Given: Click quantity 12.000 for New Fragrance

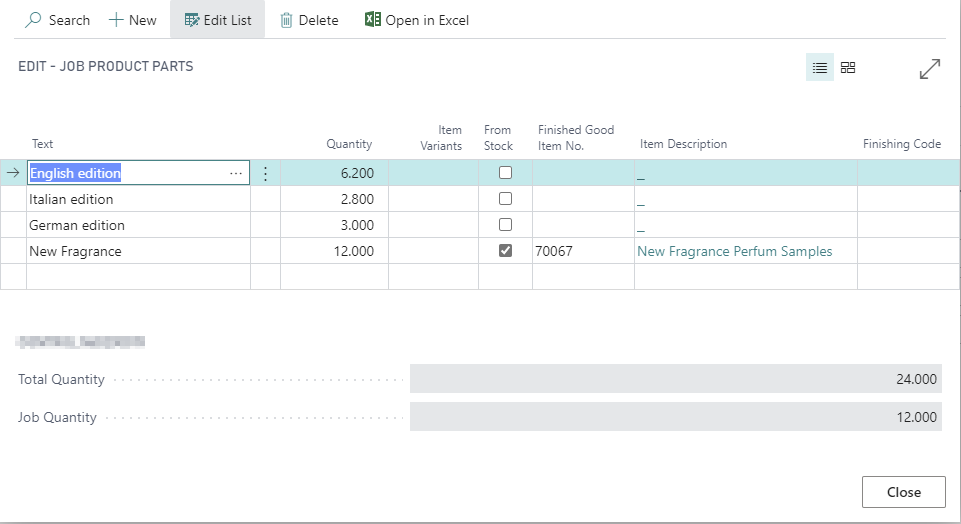Looking at the screenshot, I should [334, 251].
